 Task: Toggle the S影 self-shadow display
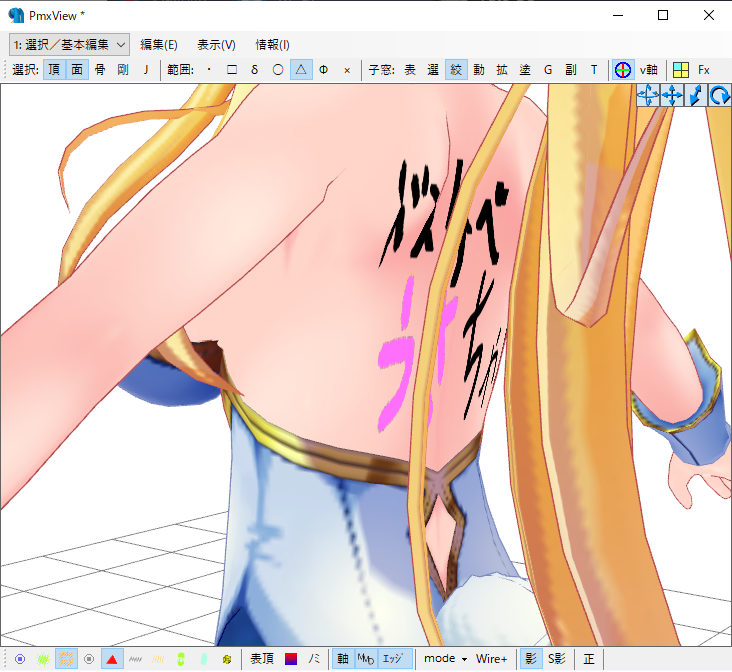point(556,659)
